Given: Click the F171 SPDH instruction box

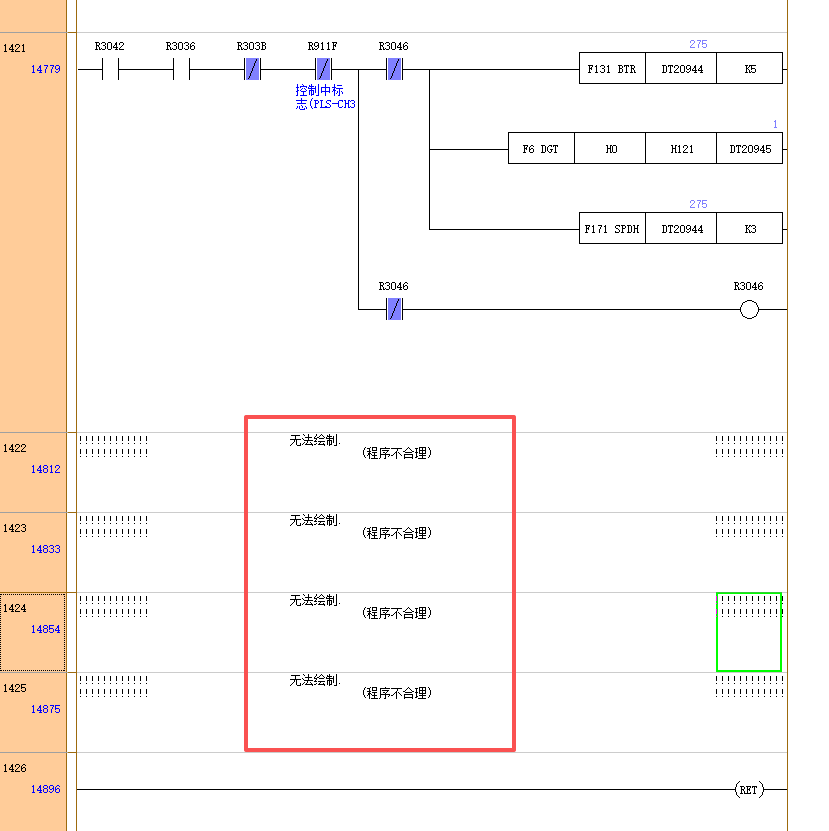Looking at the screenshot, I should click(611, 229).
